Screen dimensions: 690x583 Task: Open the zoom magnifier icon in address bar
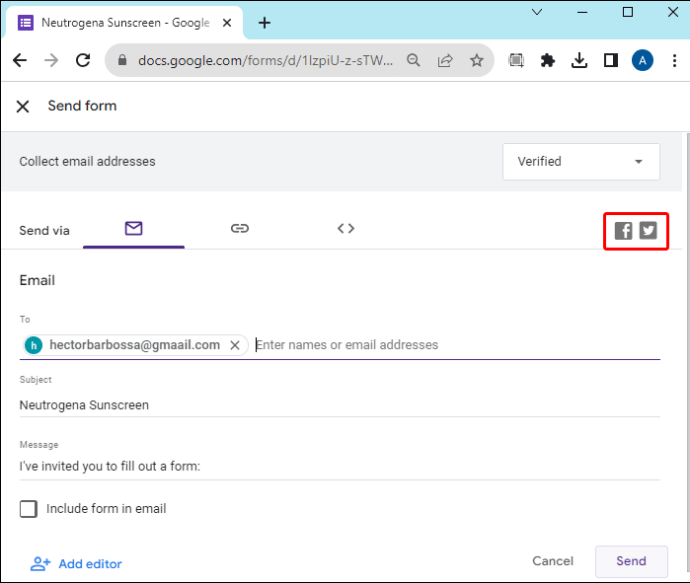[x=413, y=60]
